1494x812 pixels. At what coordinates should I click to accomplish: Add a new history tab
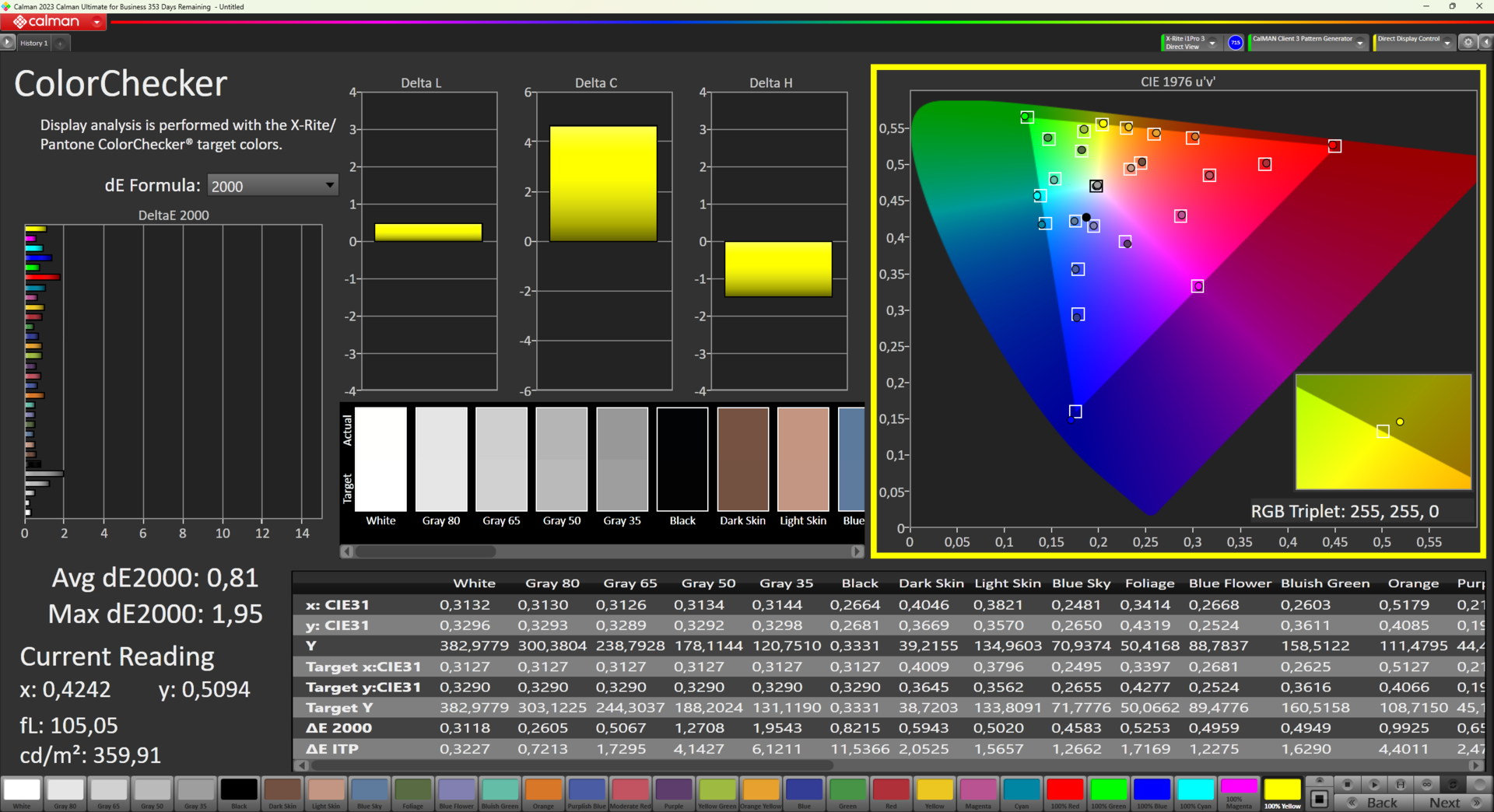[61, 44]
